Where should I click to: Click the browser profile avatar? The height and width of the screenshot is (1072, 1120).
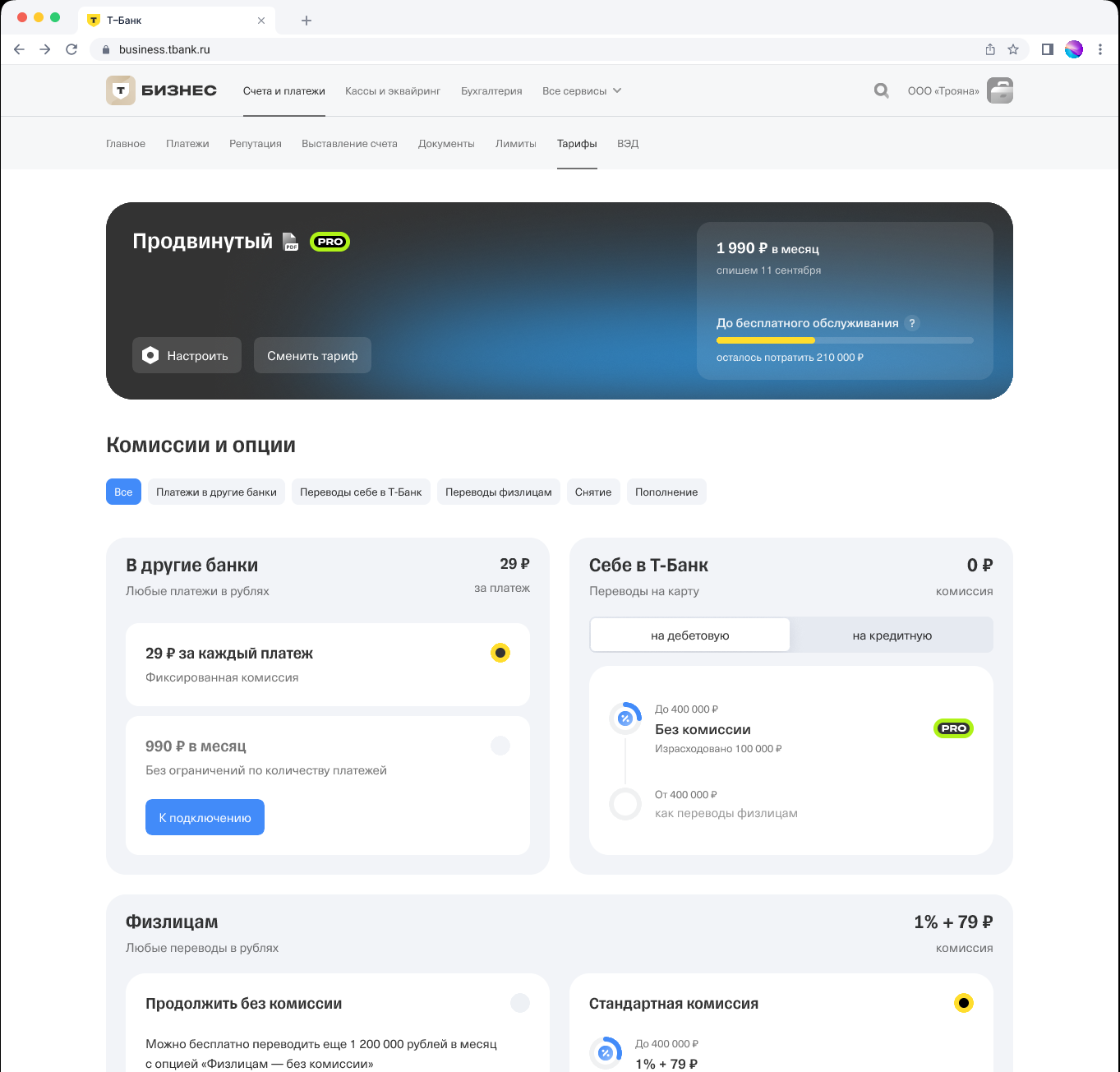pos(1074,49)
